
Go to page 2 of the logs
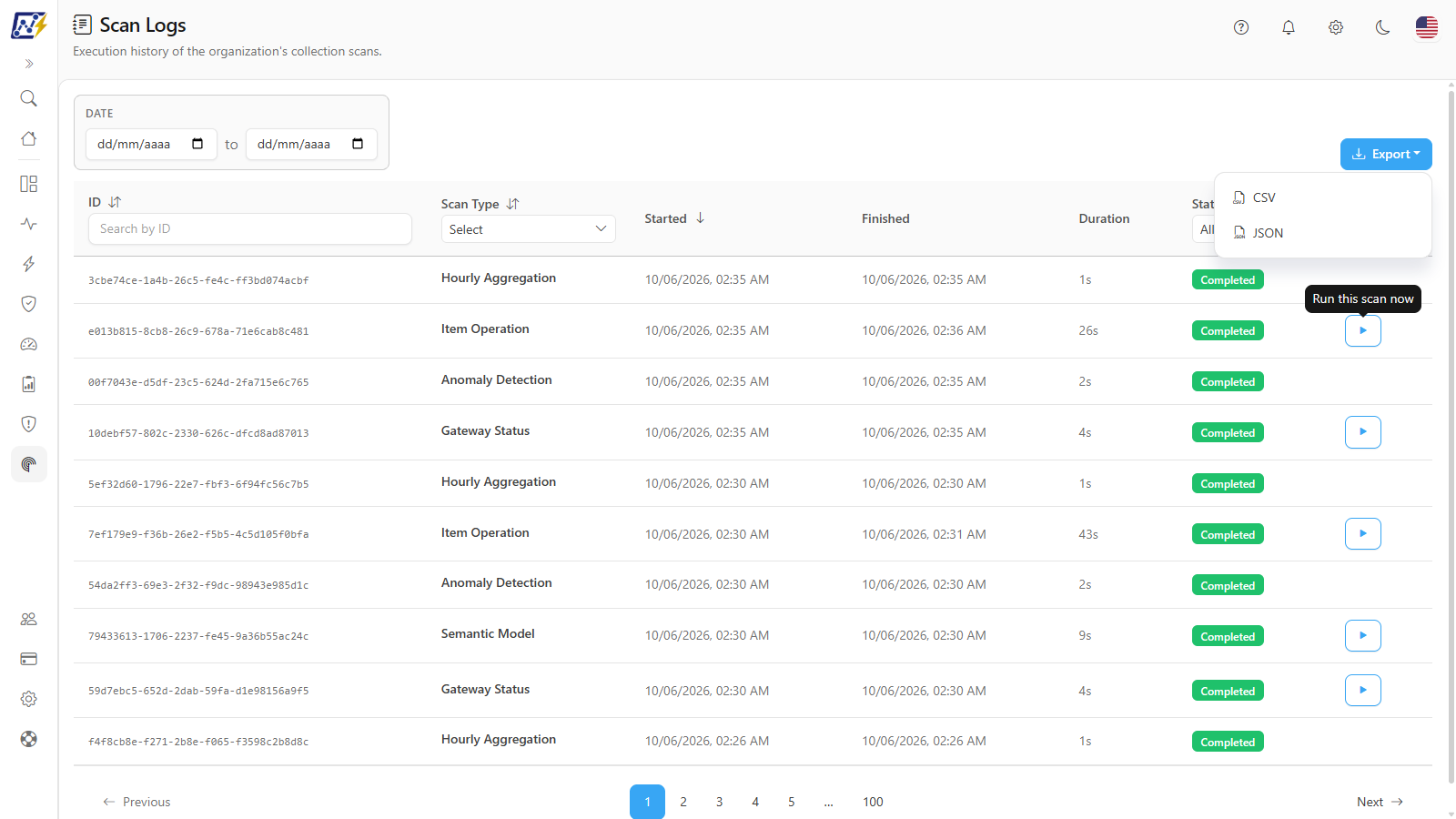coord(683,802)
